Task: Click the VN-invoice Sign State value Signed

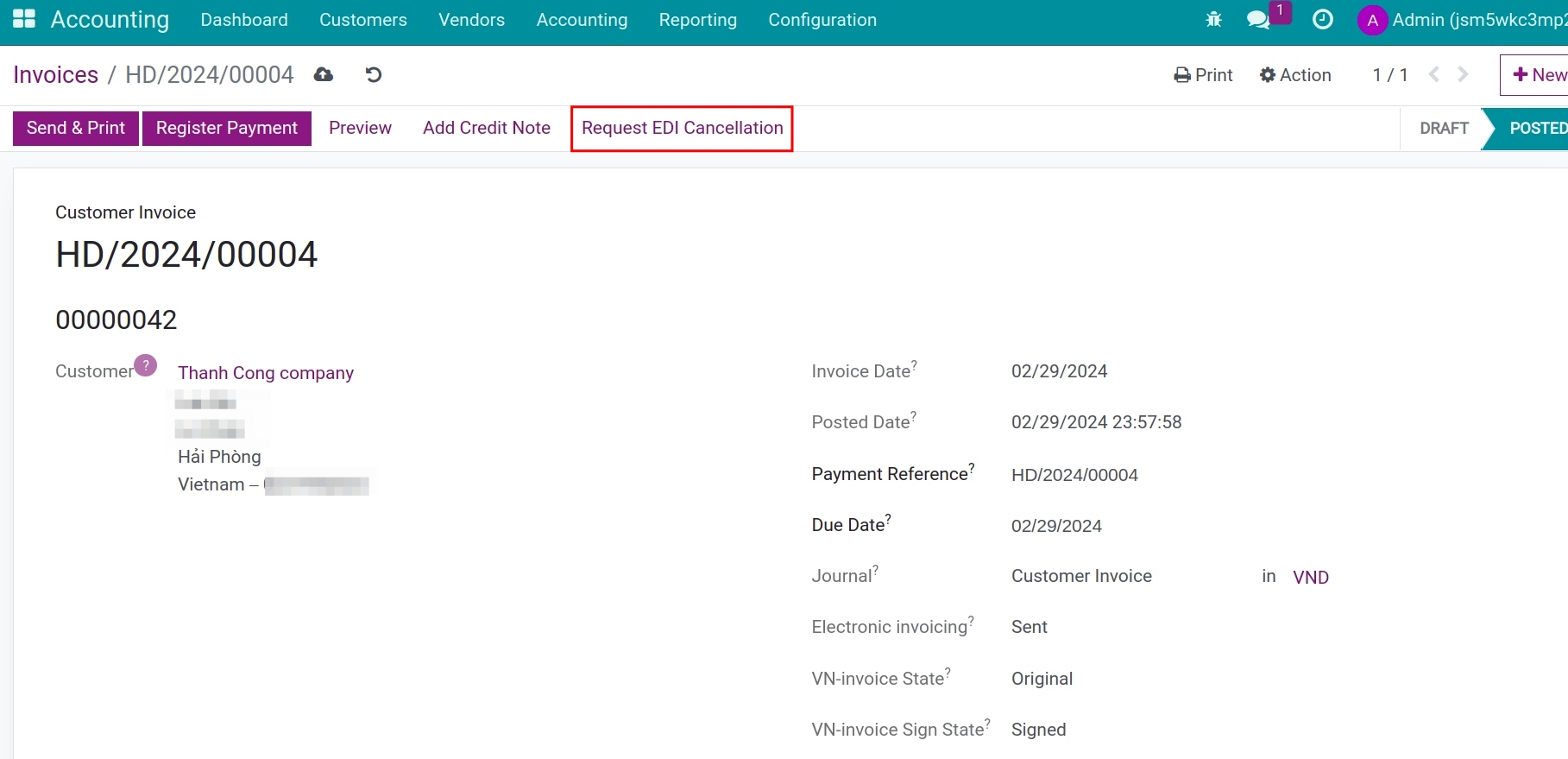Action: coord(1038,730)
